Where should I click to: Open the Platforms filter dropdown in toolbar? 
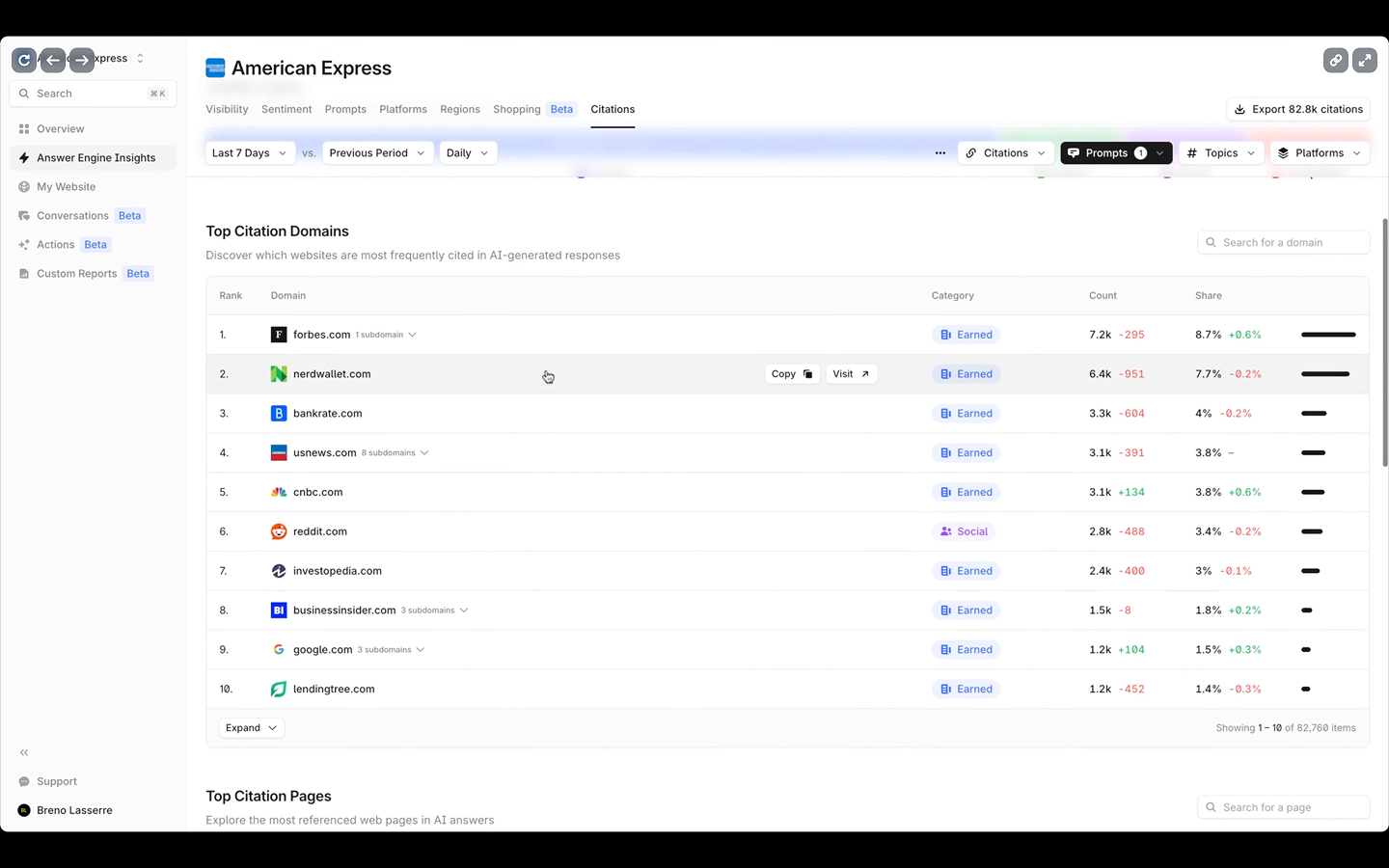click(x=1320, y=153)
